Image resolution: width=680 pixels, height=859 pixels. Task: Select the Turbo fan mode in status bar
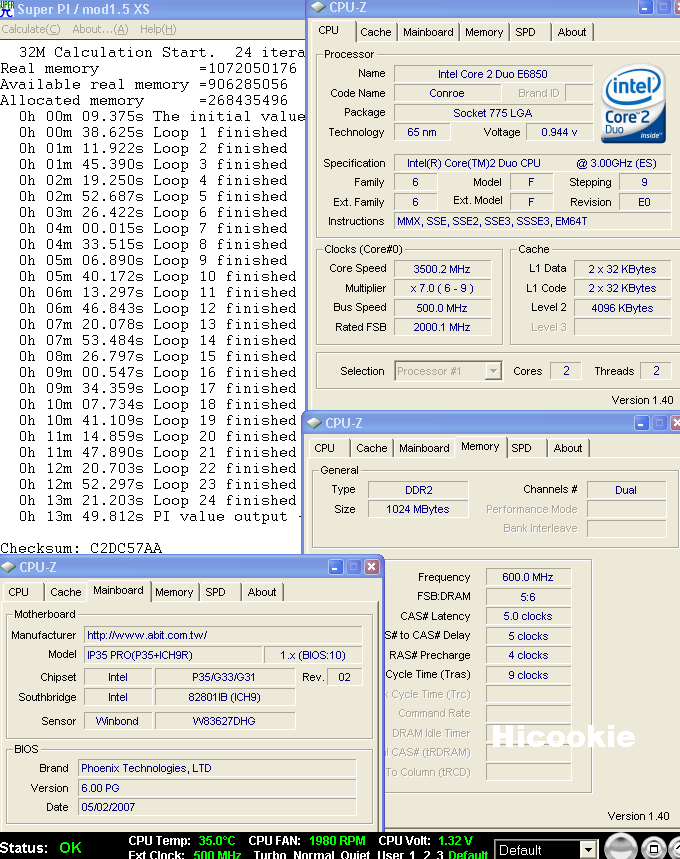270,854
